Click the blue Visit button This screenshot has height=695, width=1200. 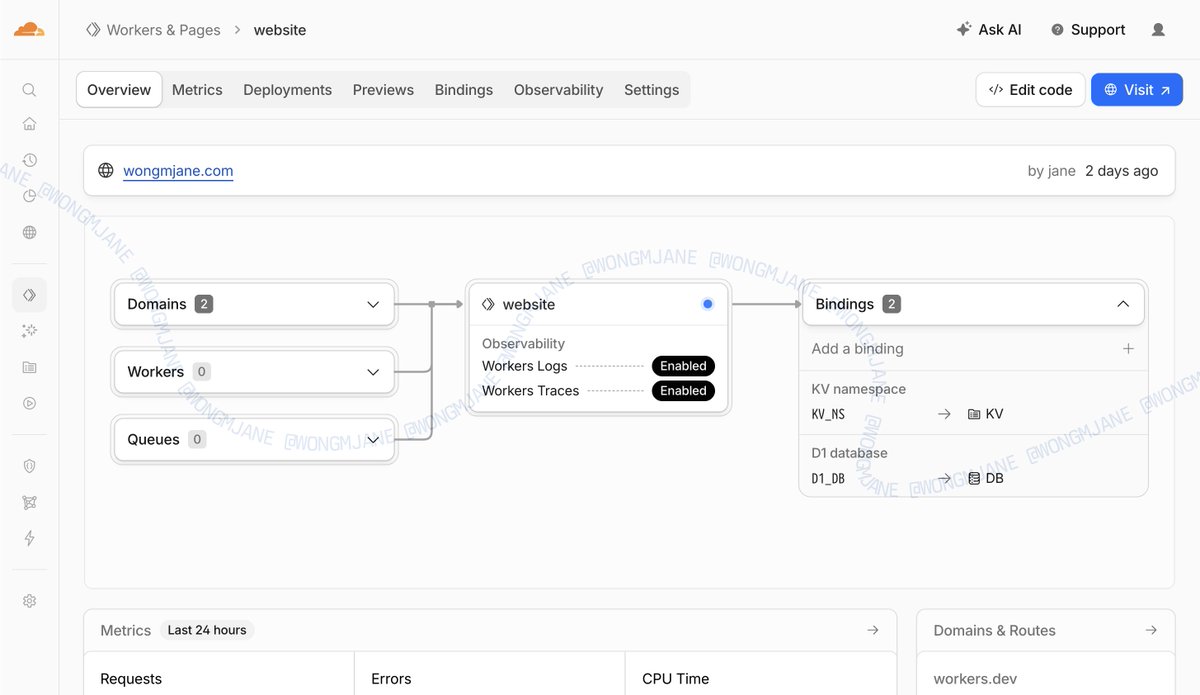pyautogui.click(x=1137, y=90)
